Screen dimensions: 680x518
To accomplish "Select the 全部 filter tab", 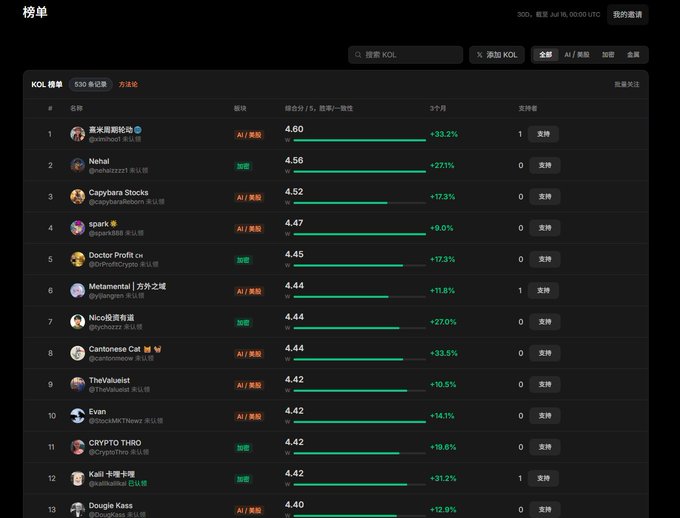I will pyautogui.click(x=546, y=55).
